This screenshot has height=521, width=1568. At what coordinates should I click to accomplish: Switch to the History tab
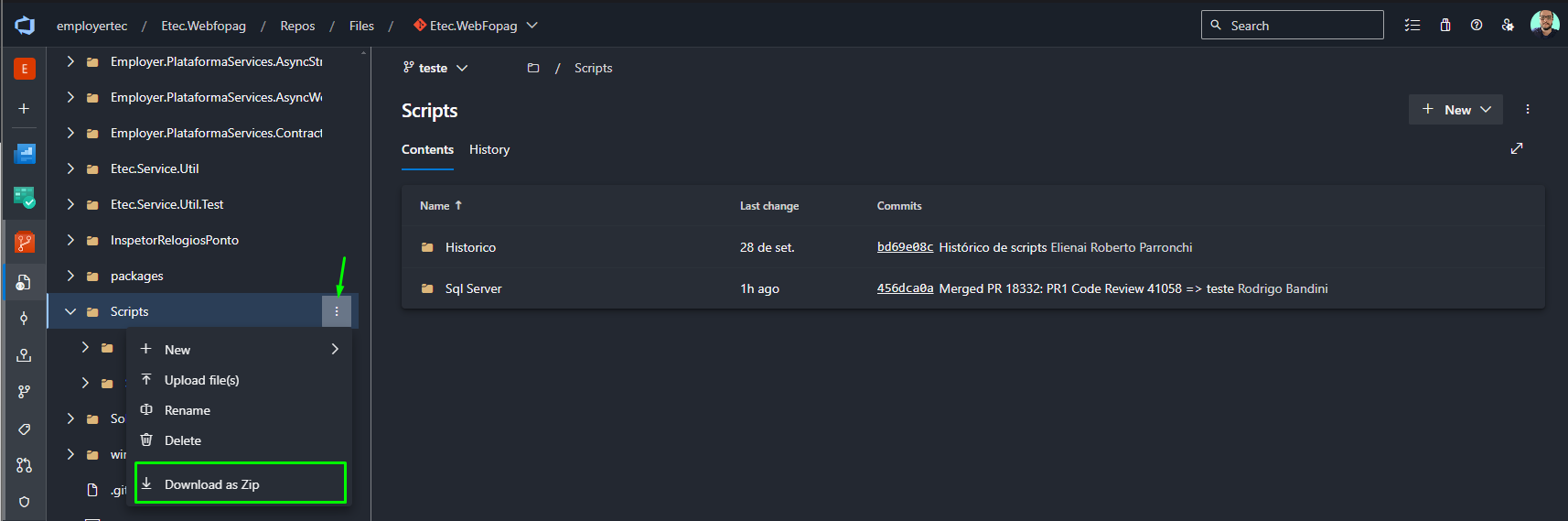489,149
